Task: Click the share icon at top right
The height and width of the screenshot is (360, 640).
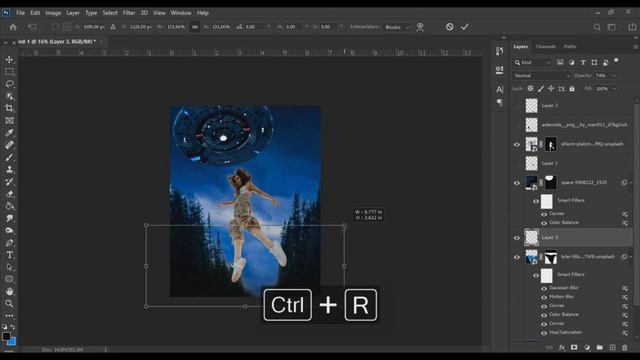Action: [x=632, y=27]
